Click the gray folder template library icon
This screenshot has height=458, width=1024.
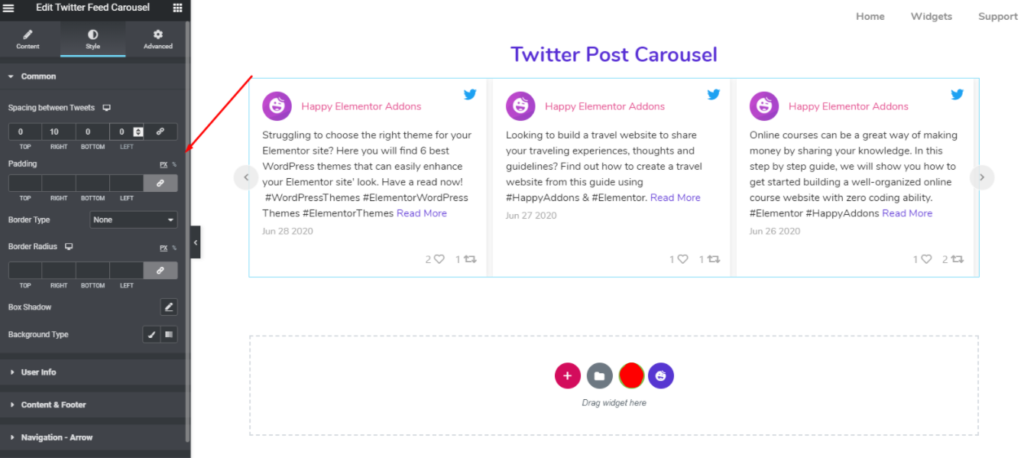click(x=599, y=376)
